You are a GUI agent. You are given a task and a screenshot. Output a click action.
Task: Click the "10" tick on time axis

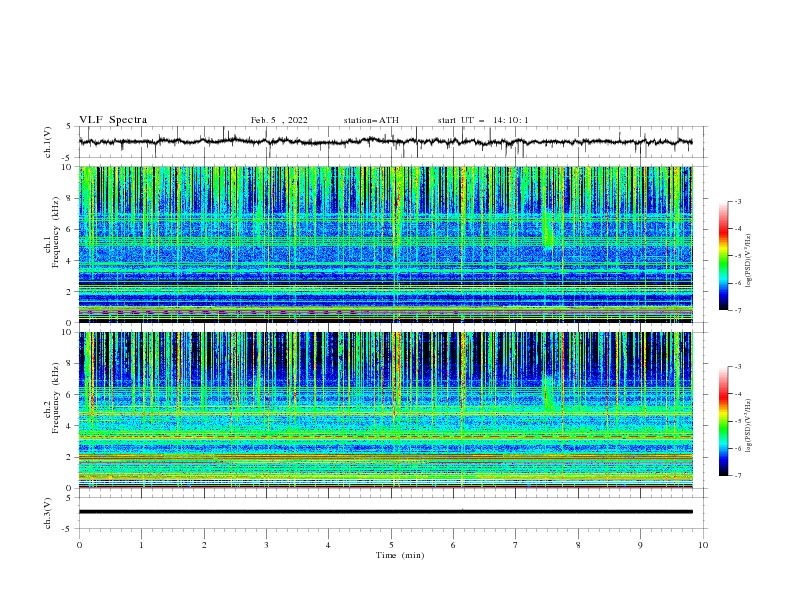point(703,545)
